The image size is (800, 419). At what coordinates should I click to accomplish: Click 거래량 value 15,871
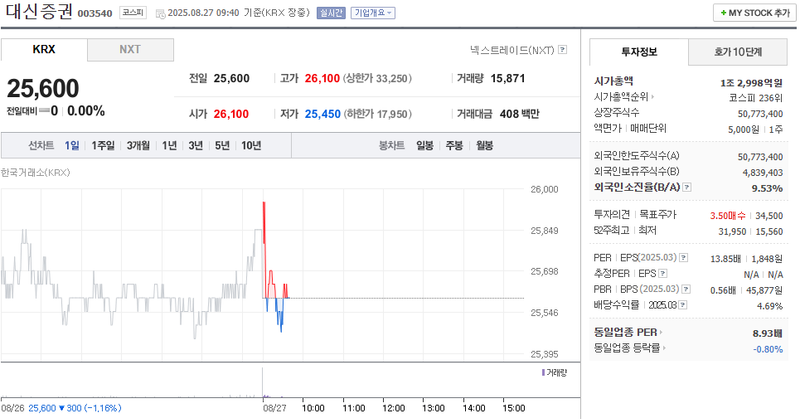pos(508,79)
